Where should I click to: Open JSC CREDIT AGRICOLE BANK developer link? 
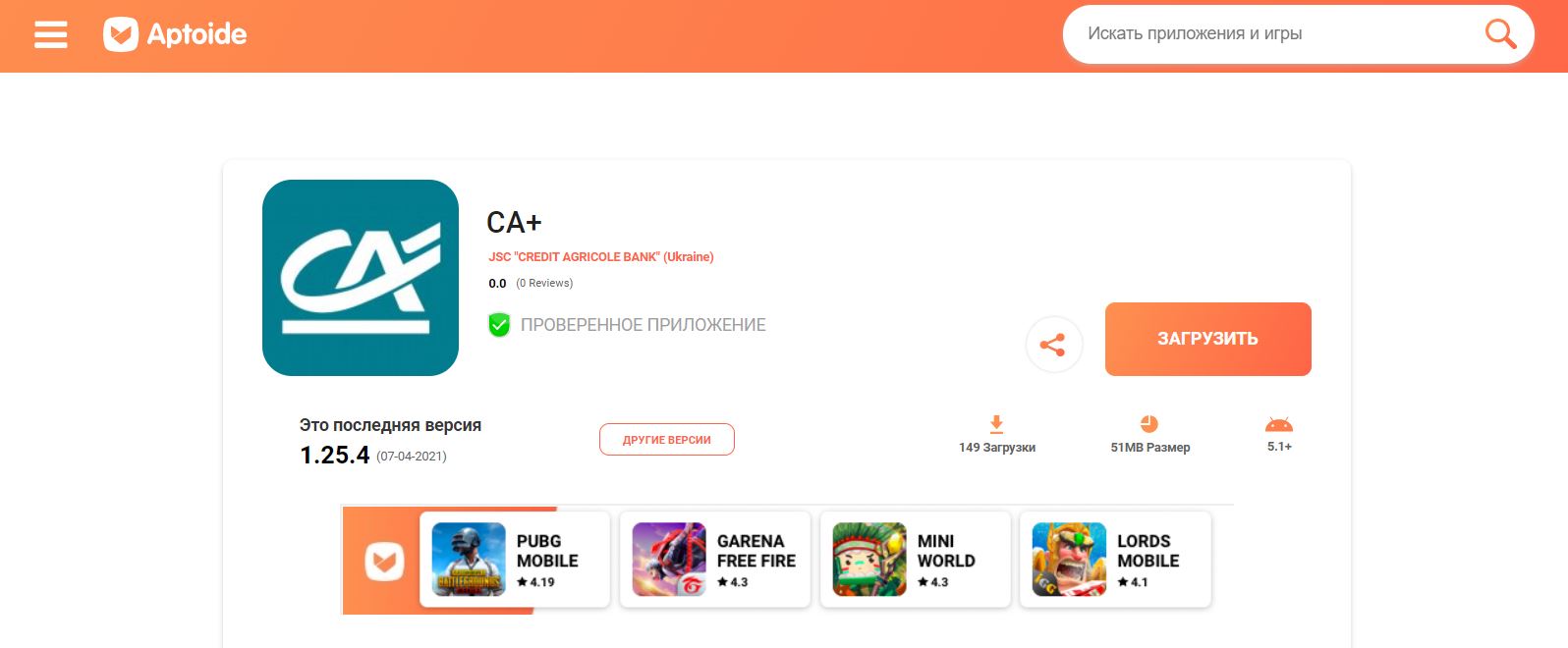pyautogui.click(x=601, y=257)
